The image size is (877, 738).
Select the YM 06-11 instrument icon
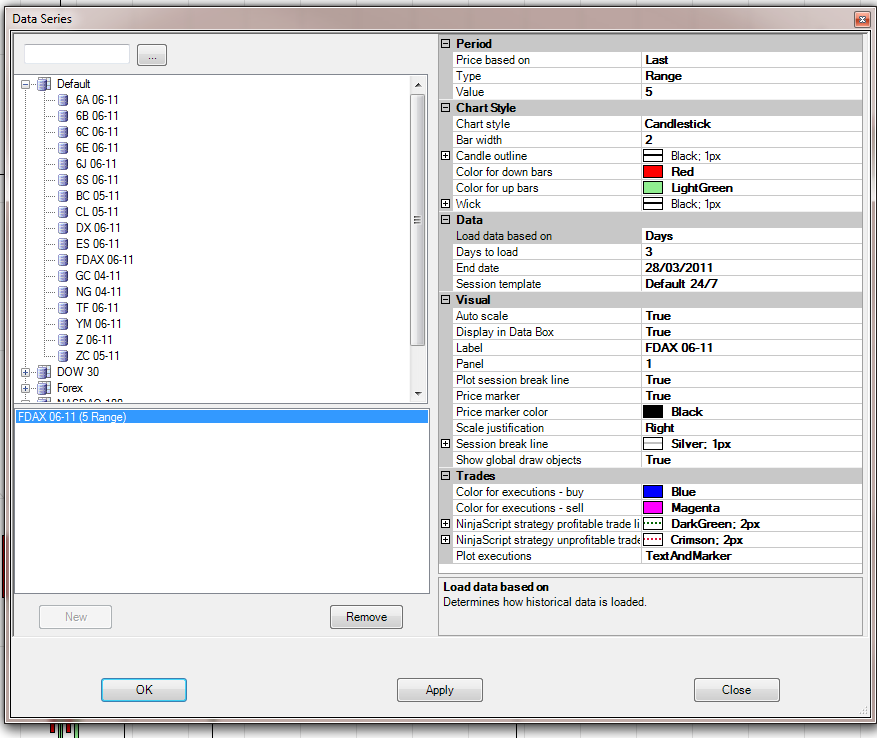[x=64, y=324]
